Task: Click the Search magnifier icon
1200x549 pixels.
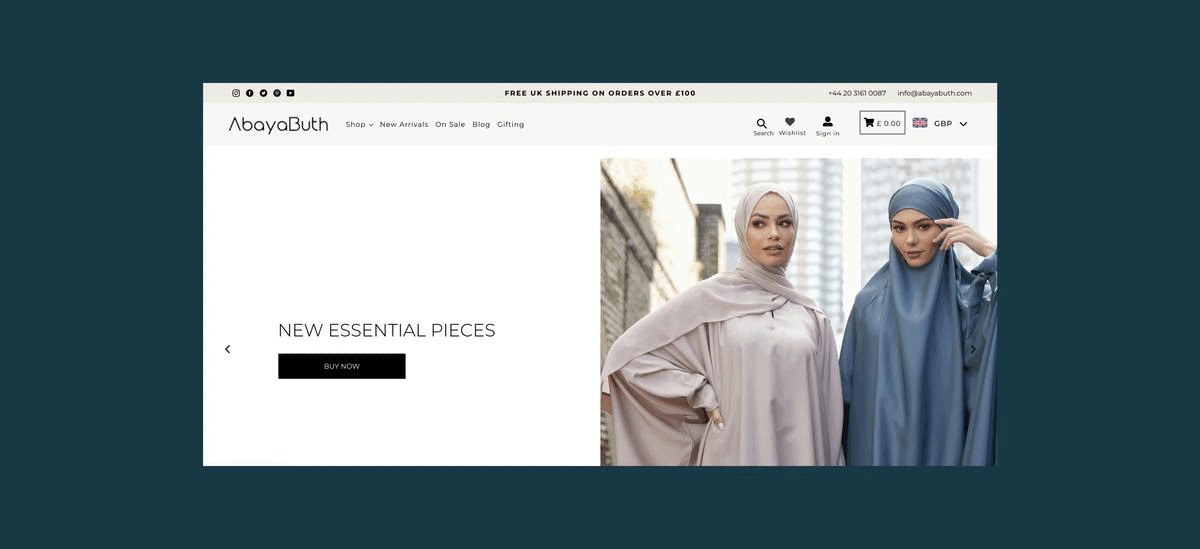Action: click(762, 123)
